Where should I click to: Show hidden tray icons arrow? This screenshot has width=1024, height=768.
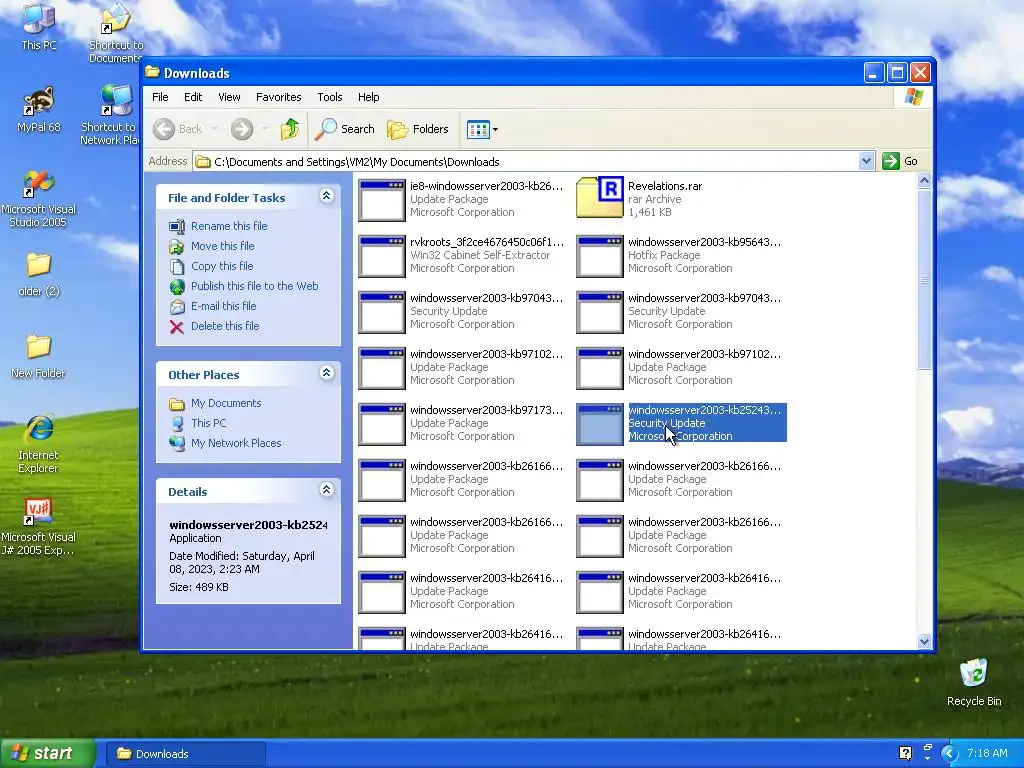point(949,754)
